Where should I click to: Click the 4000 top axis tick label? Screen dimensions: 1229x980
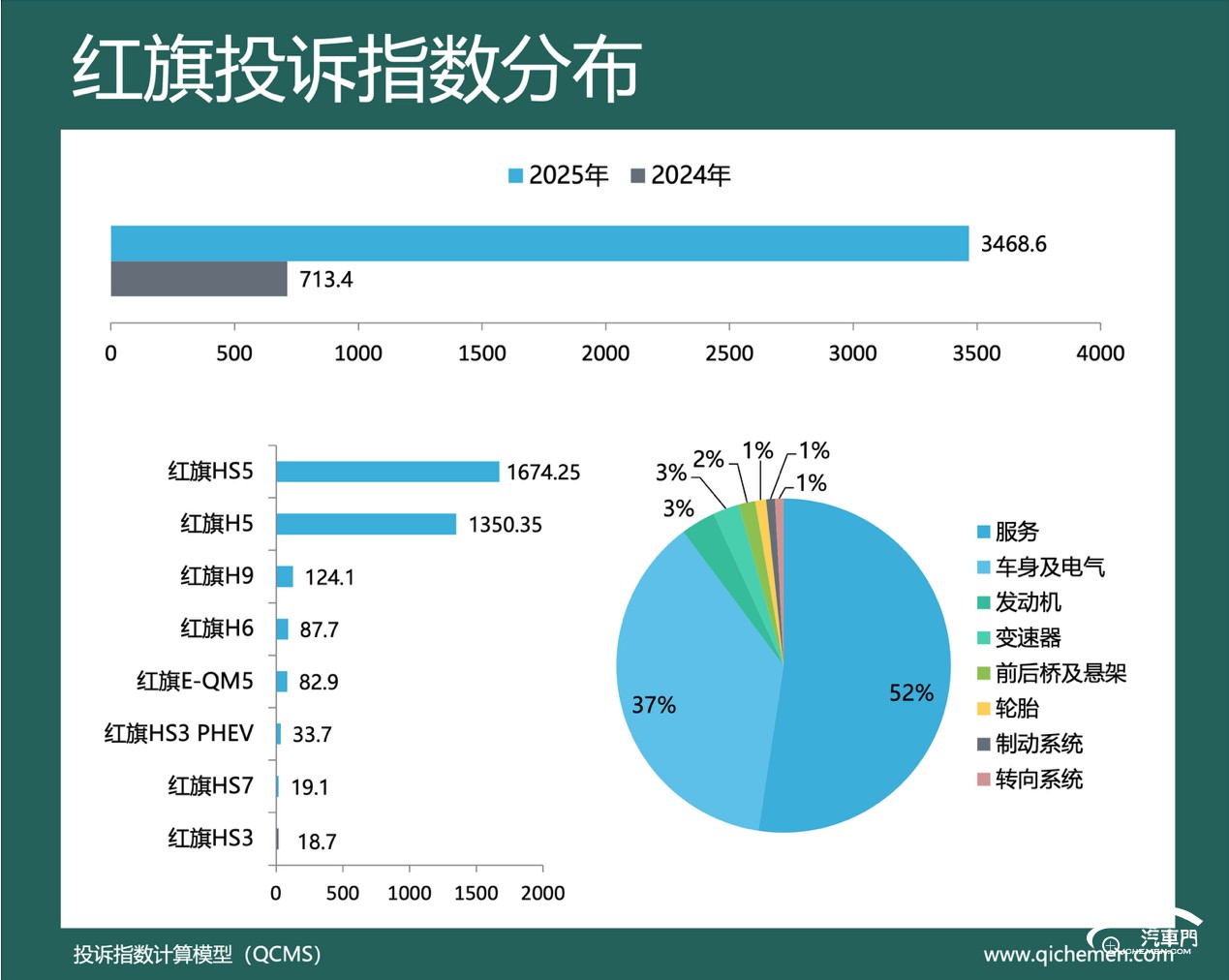1100,353
